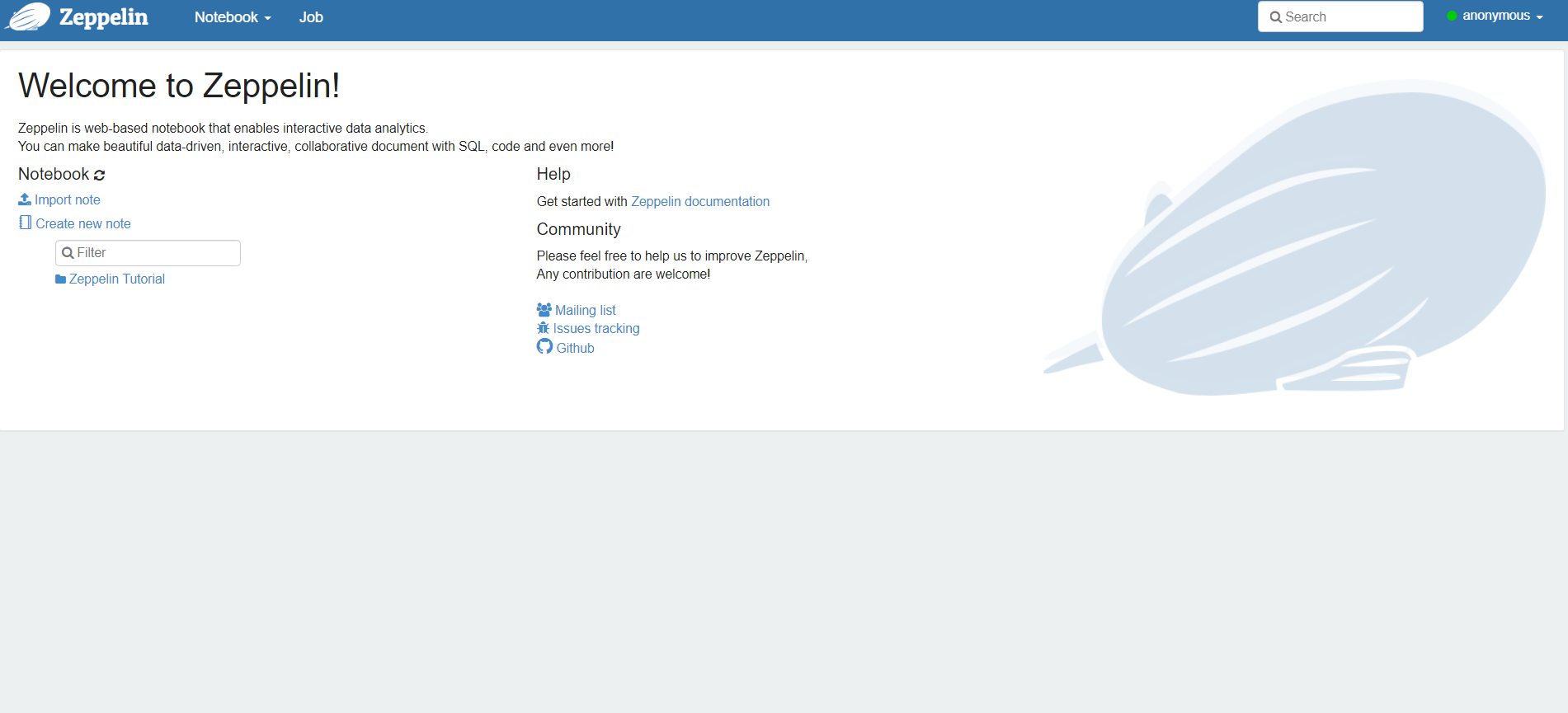
Task: Open the Issues tracking link
Action: (596, 328)
